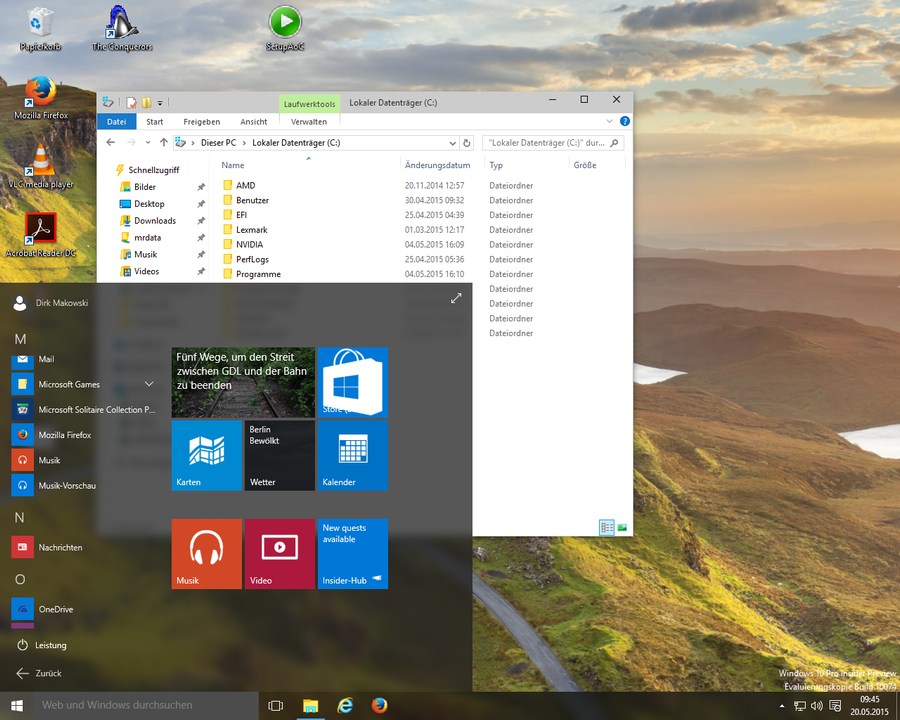Screen dimensions: 900x720
Task: Open File Explorer from the taskbar
Action: coord(311,706)
